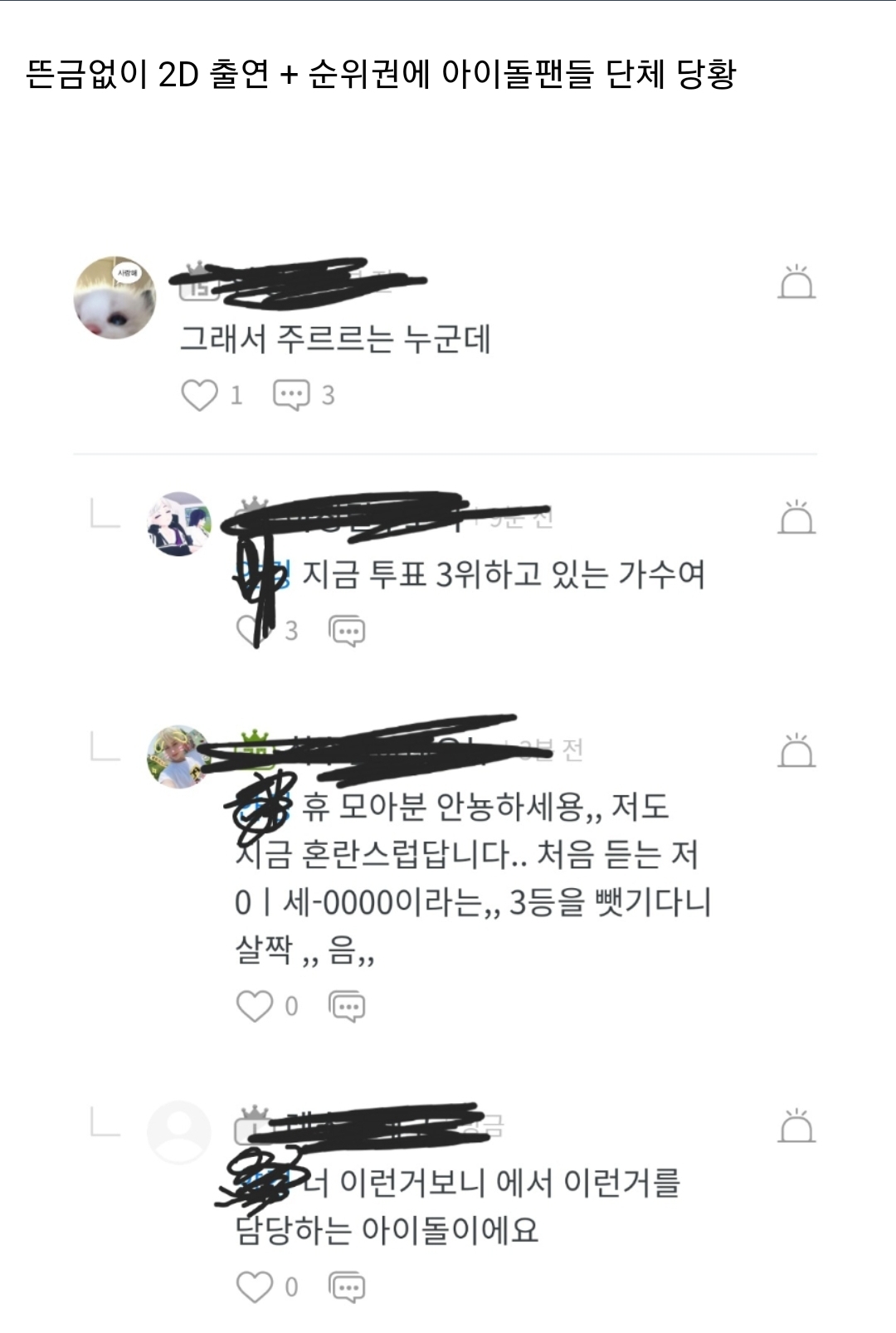Open the default gray avatar of the last commenter
896x1333 pixels.
[179, 1132]
